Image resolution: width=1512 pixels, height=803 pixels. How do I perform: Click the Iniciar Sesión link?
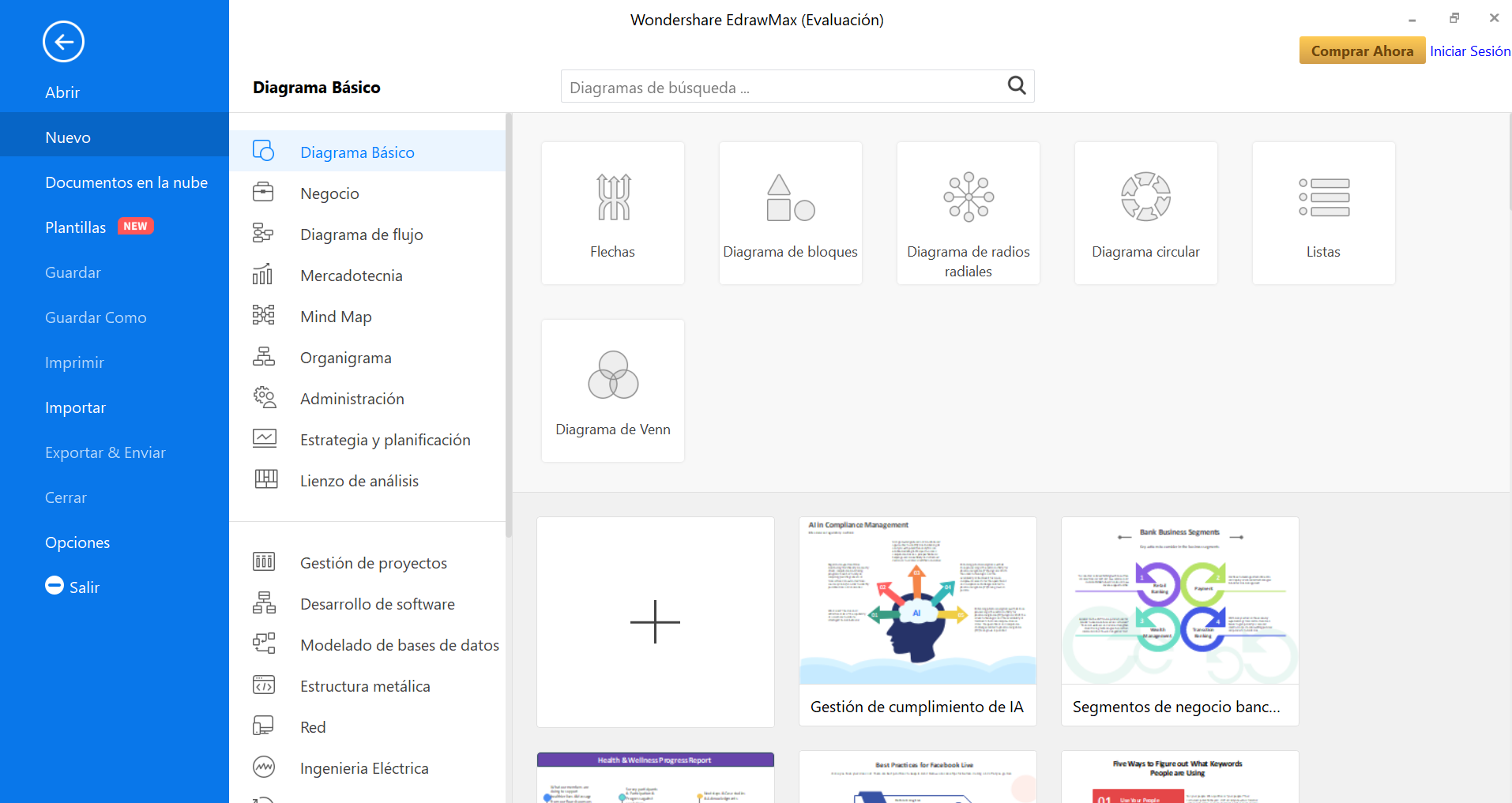1469,51
